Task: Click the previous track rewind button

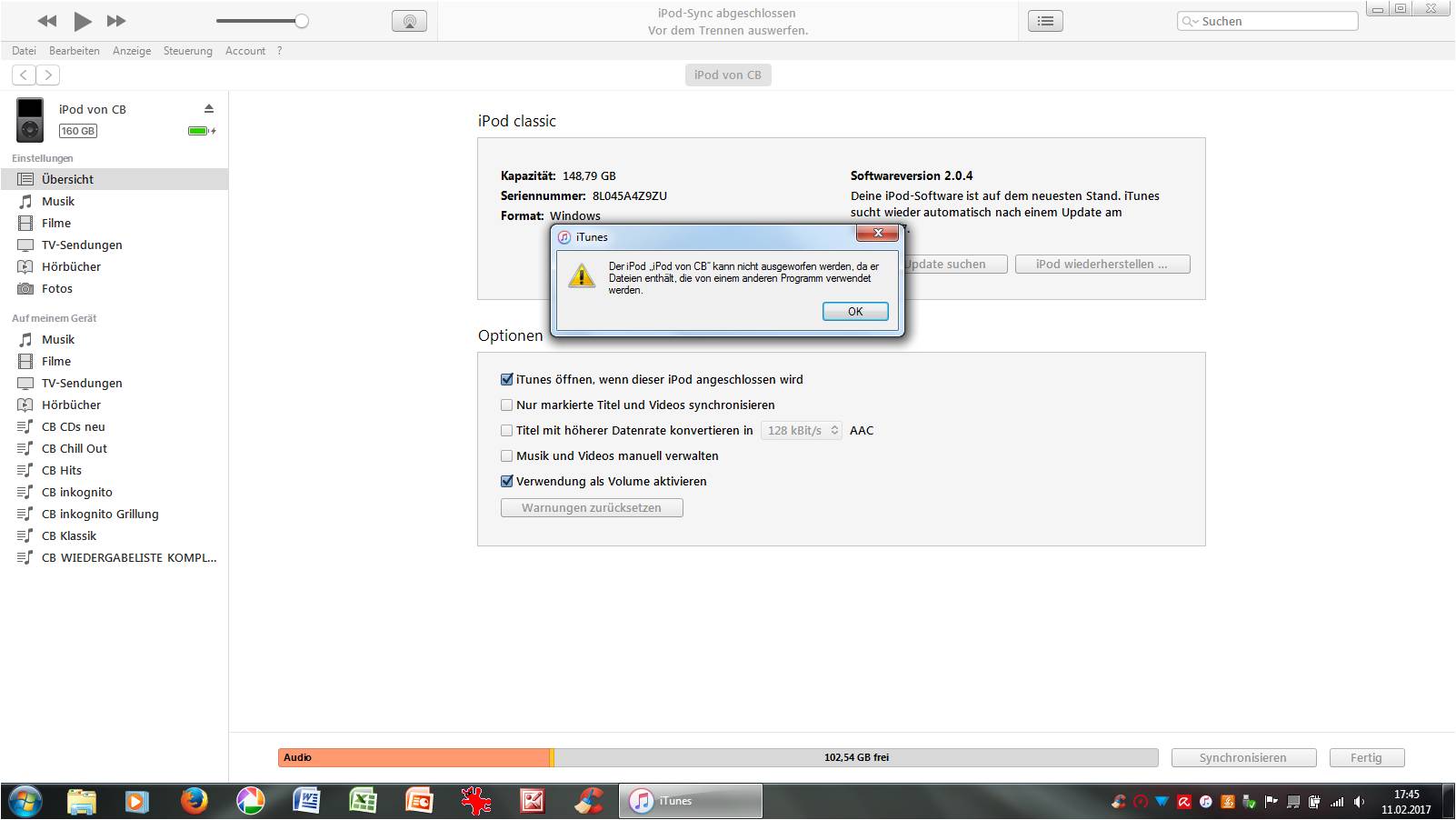Action: tap(47, 21)
